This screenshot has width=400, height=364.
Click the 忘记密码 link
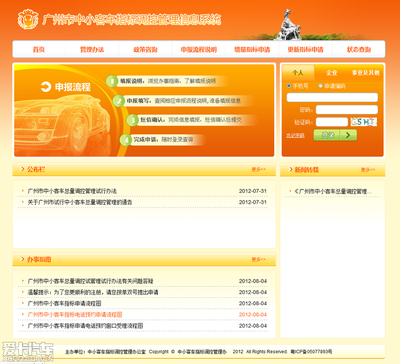pos(295,135)
